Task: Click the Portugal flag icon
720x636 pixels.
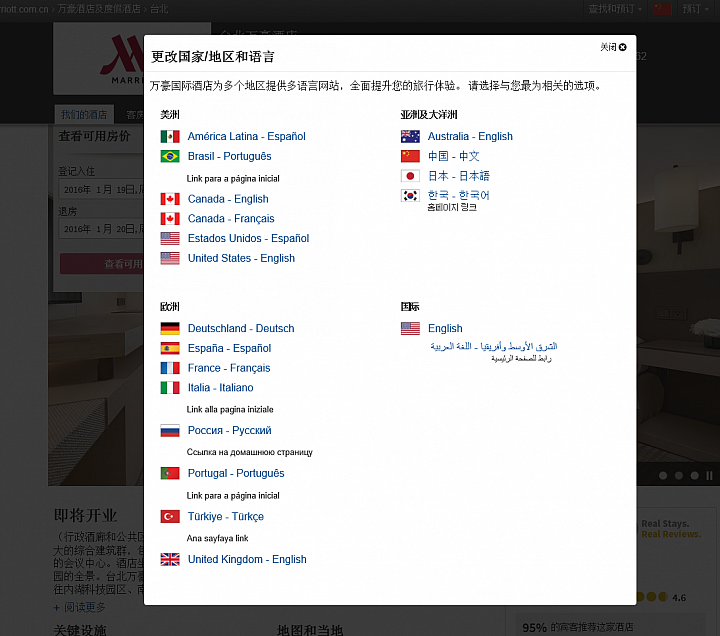Action: pyautogui.click(x=170, y=473)
